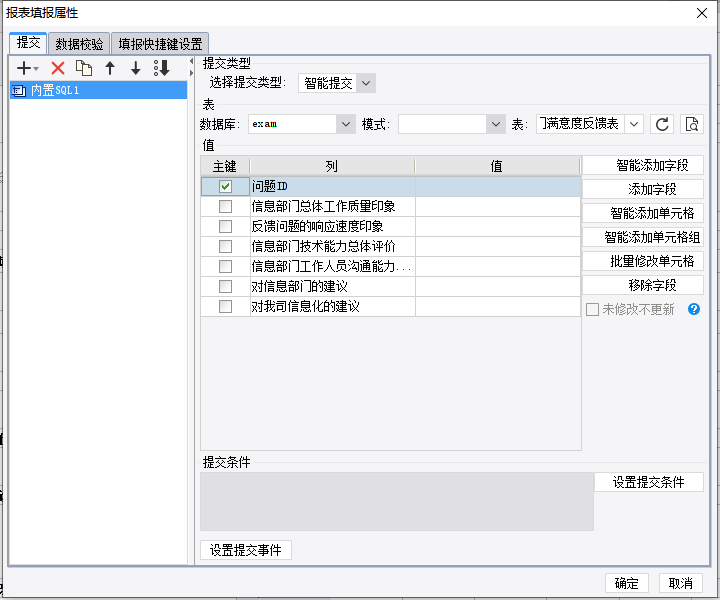720x600 pixels.
Task: Click the 设置提交条件 button
Action: pyautogui.click(x=649, y=482)
